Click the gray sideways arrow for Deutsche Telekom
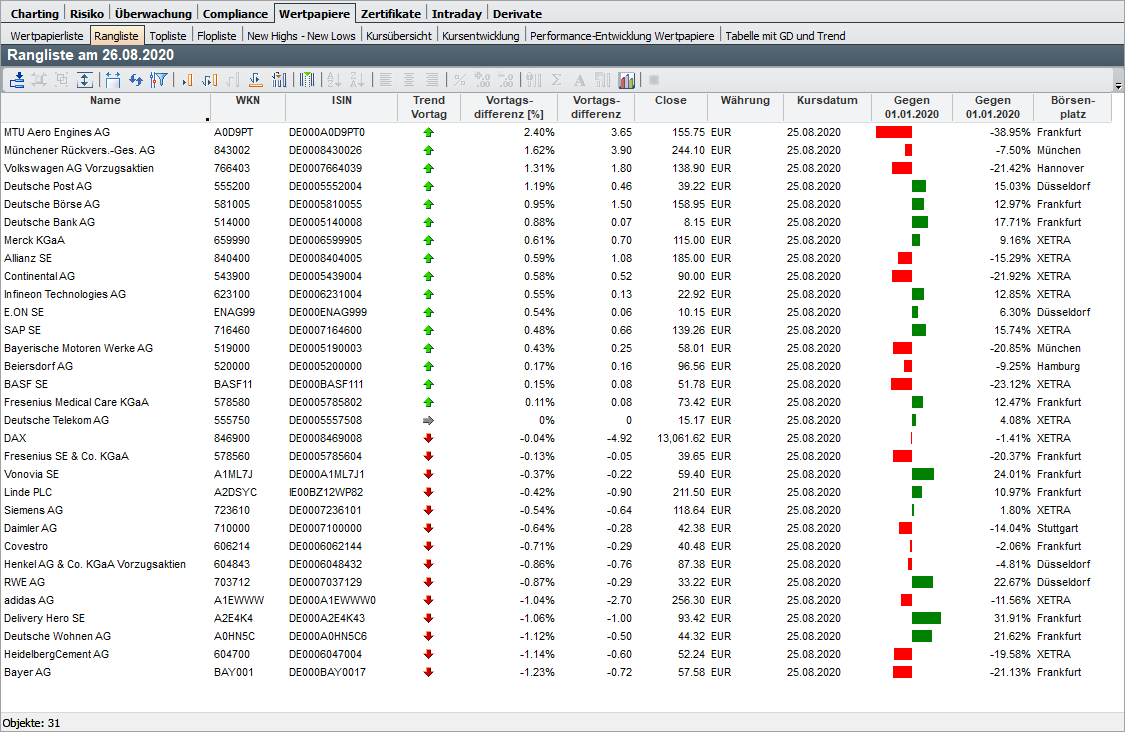Viewport: 1125px width, 732px height. pyautogui.click(x=429, y=420)
